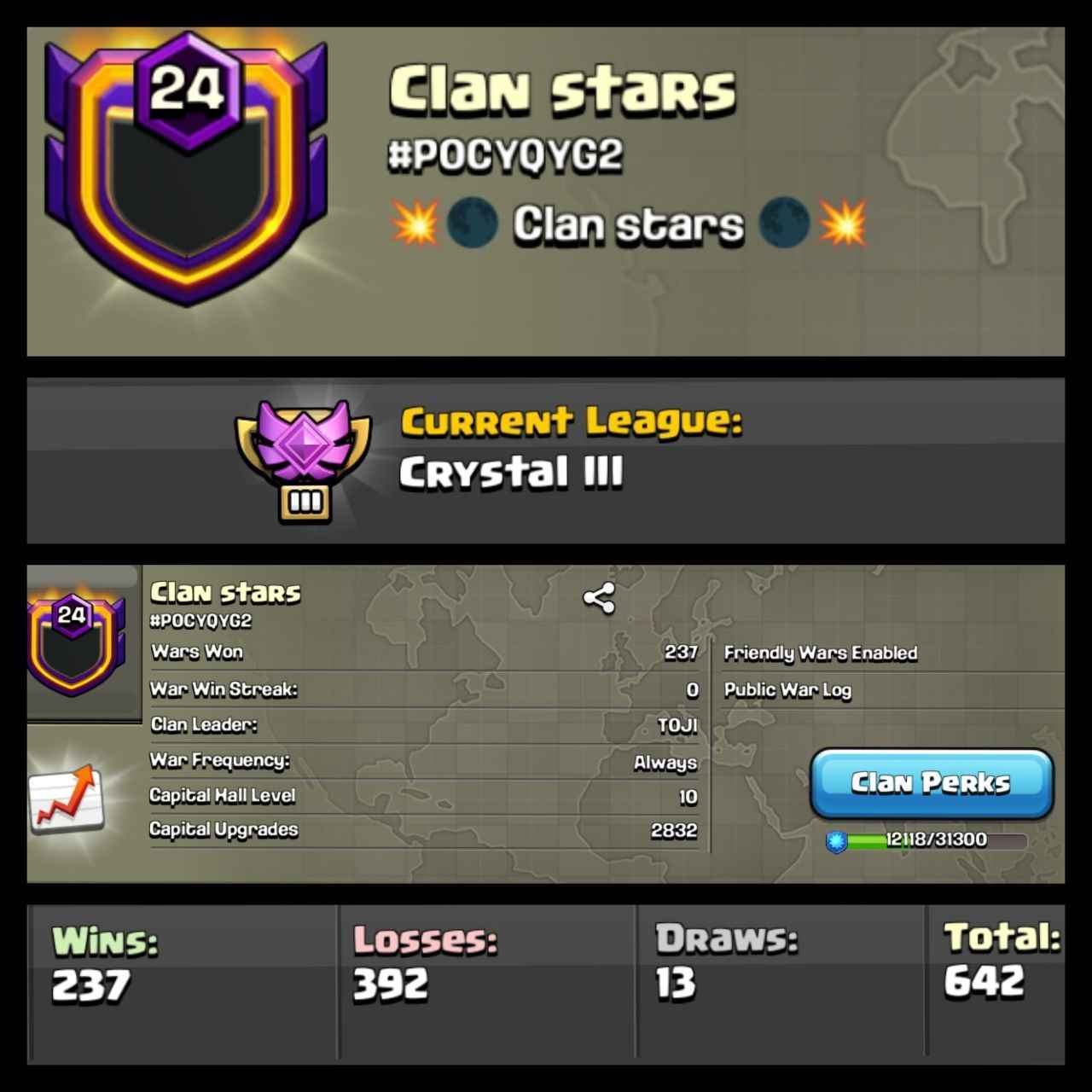The image size is (1092, 1092).
Task: Select the explosion emoji left of the description
Action: (x=415, y=223)
